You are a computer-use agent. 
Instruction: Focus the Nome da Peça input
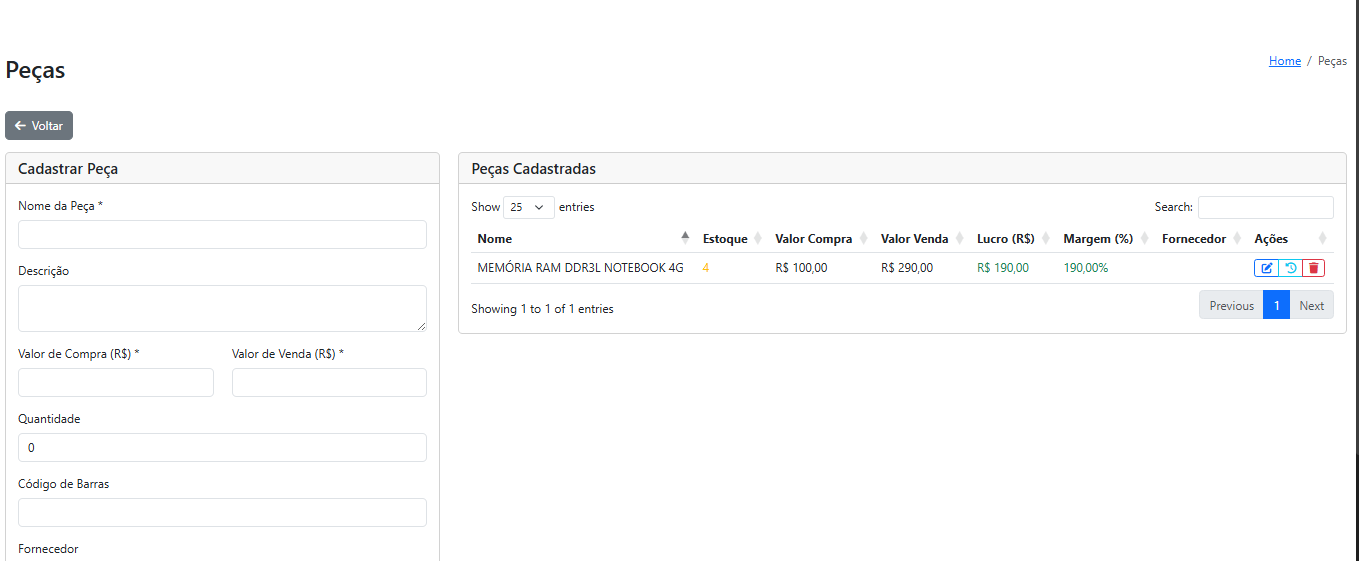(222, 234)
